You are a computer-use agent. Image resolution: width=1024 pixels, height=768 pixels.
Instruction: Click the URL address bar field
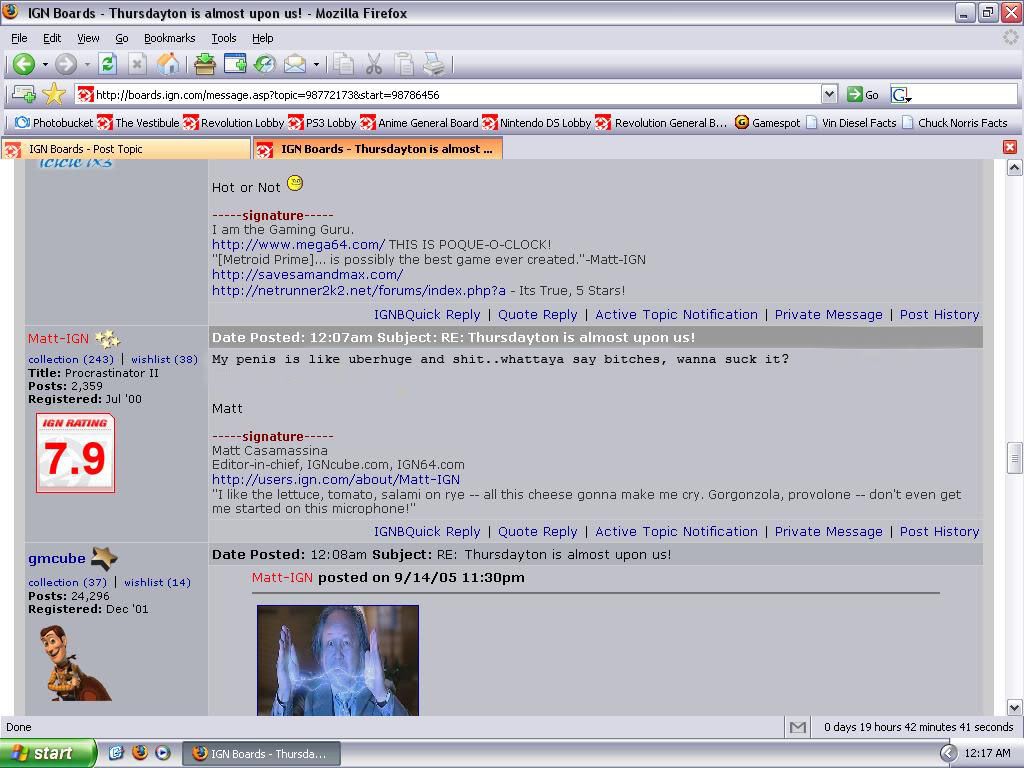(x=448, y=95)
